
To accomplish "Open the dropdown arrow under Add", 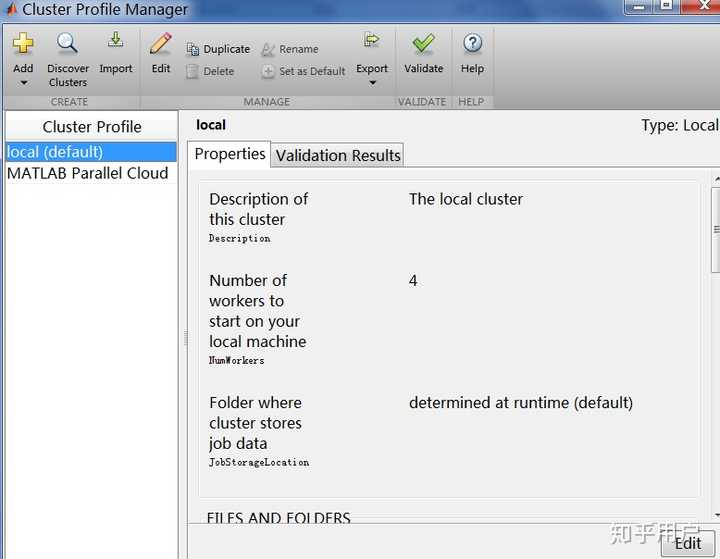I will (23, 83).
